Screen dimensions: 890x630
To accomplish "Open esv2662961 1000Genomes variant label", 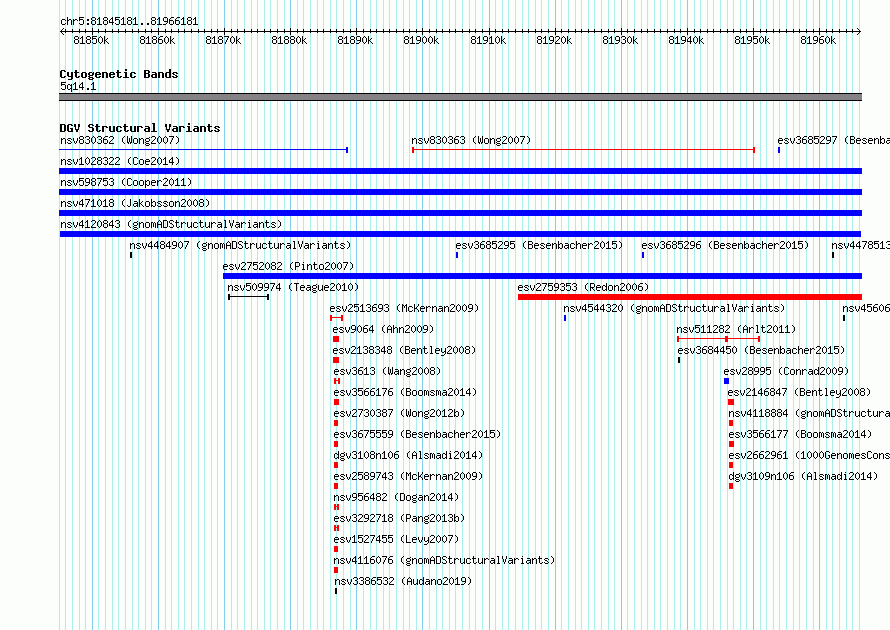I will click(809, 455).
